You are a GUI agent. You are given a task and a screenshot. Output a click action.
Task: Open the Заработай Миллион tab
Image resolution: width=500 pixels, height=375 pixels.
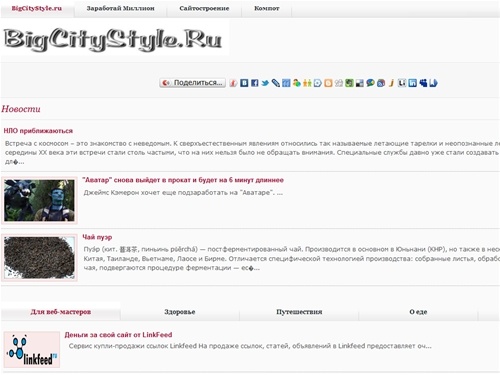tap(120, 9)
